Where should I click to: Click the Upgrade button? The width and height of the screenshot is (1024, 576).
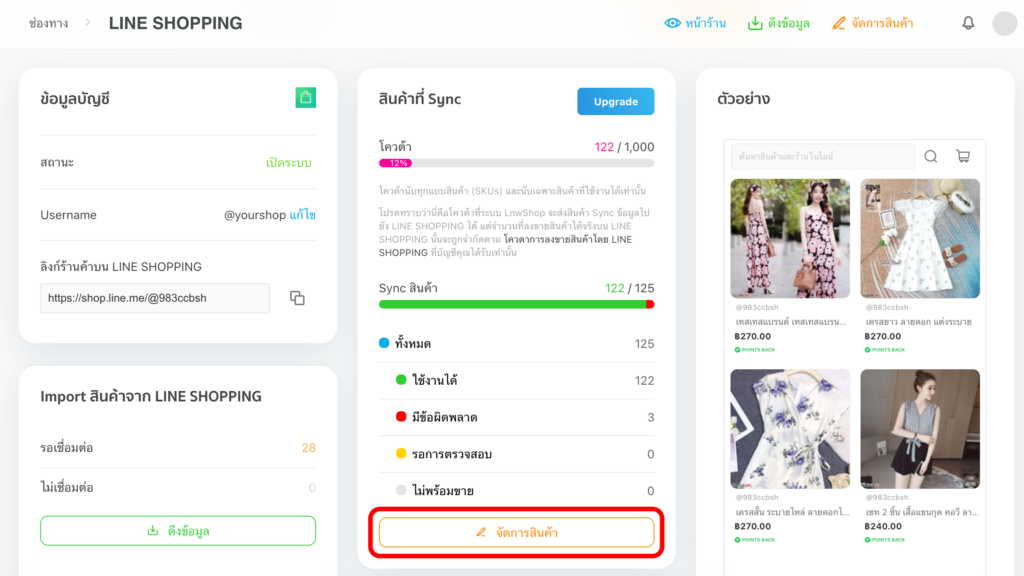[615, 101]
